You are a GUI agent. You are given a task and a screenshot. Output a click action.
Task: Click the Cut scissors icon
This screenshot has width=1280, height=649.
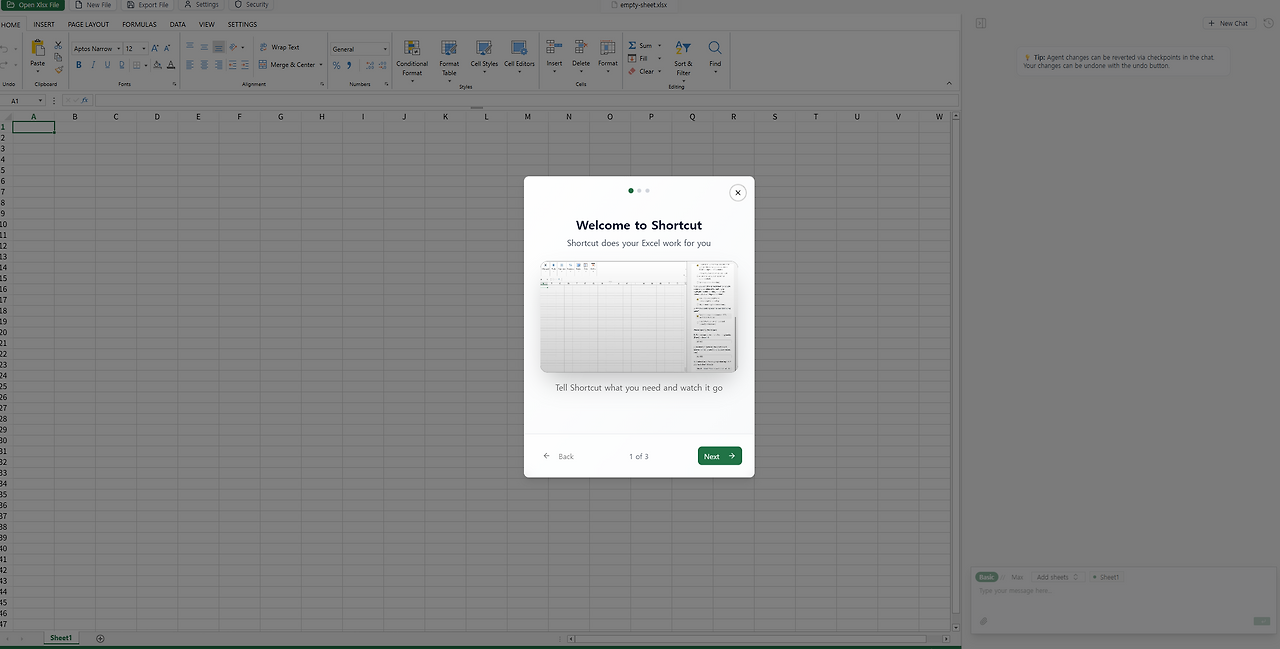pos(58,45)
